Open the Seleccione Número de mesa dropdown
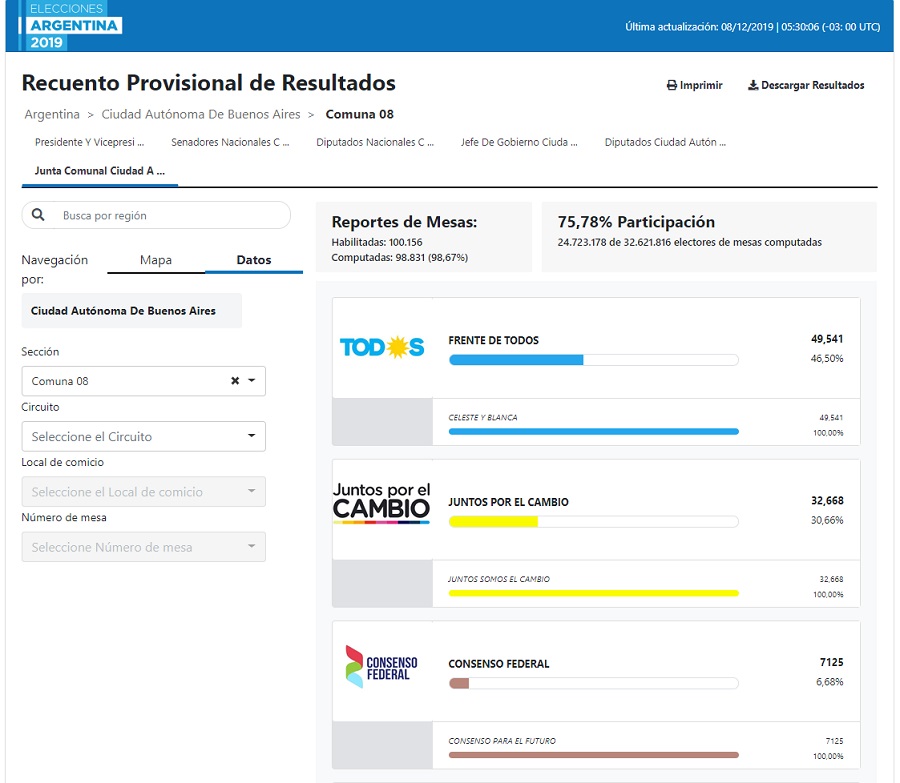This screenshot has height=783, width=900. pos(143,546)
